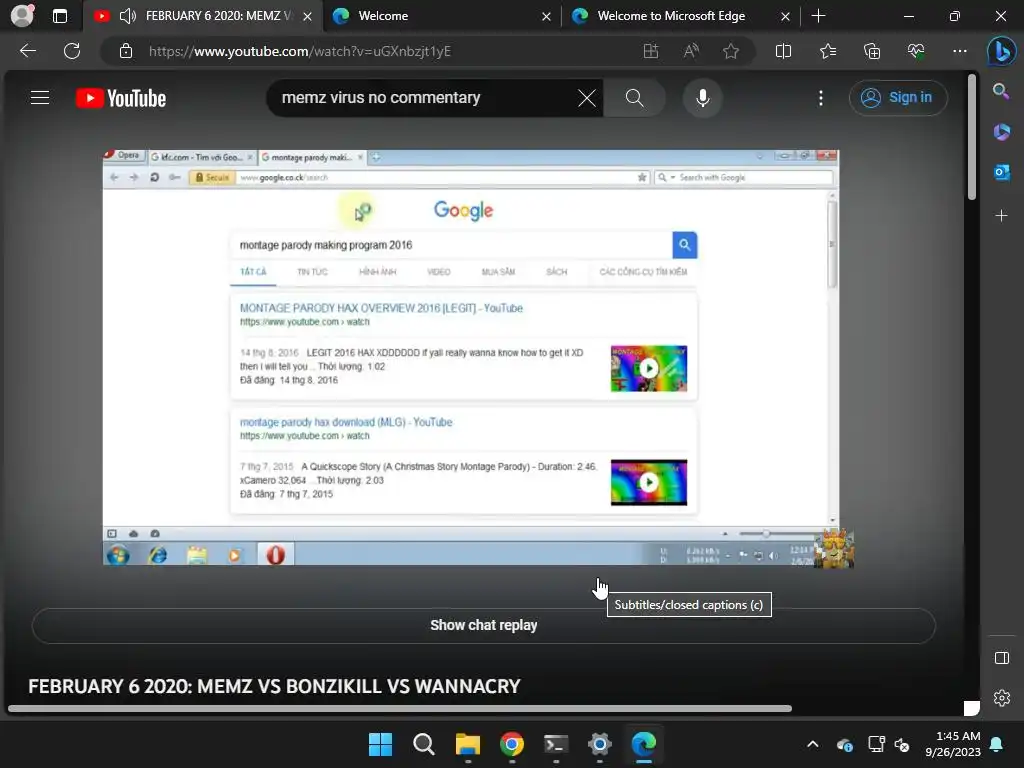Open YouTube settings three-dot menu

[x=821, y=98]
